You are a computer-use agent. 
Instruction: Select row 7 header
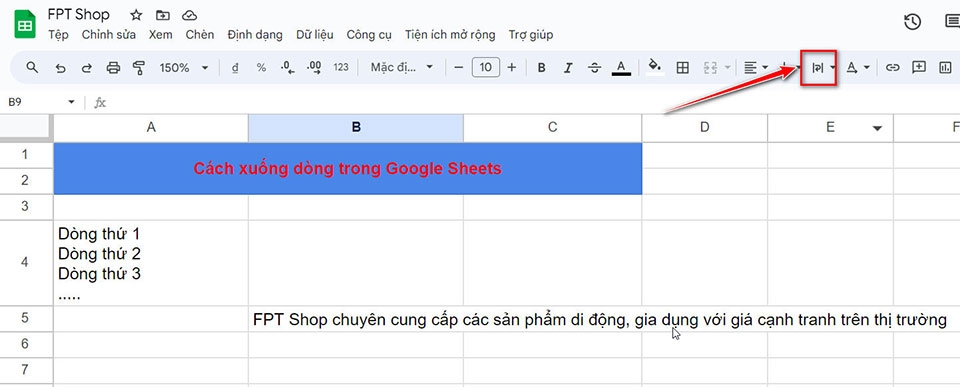click(x=26, y=370)
